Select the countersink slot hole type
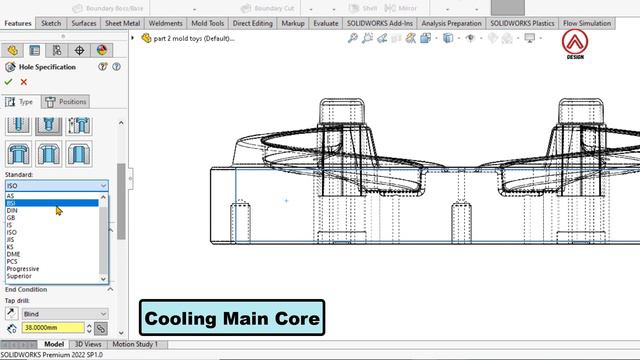 click(x=49, y=154)
